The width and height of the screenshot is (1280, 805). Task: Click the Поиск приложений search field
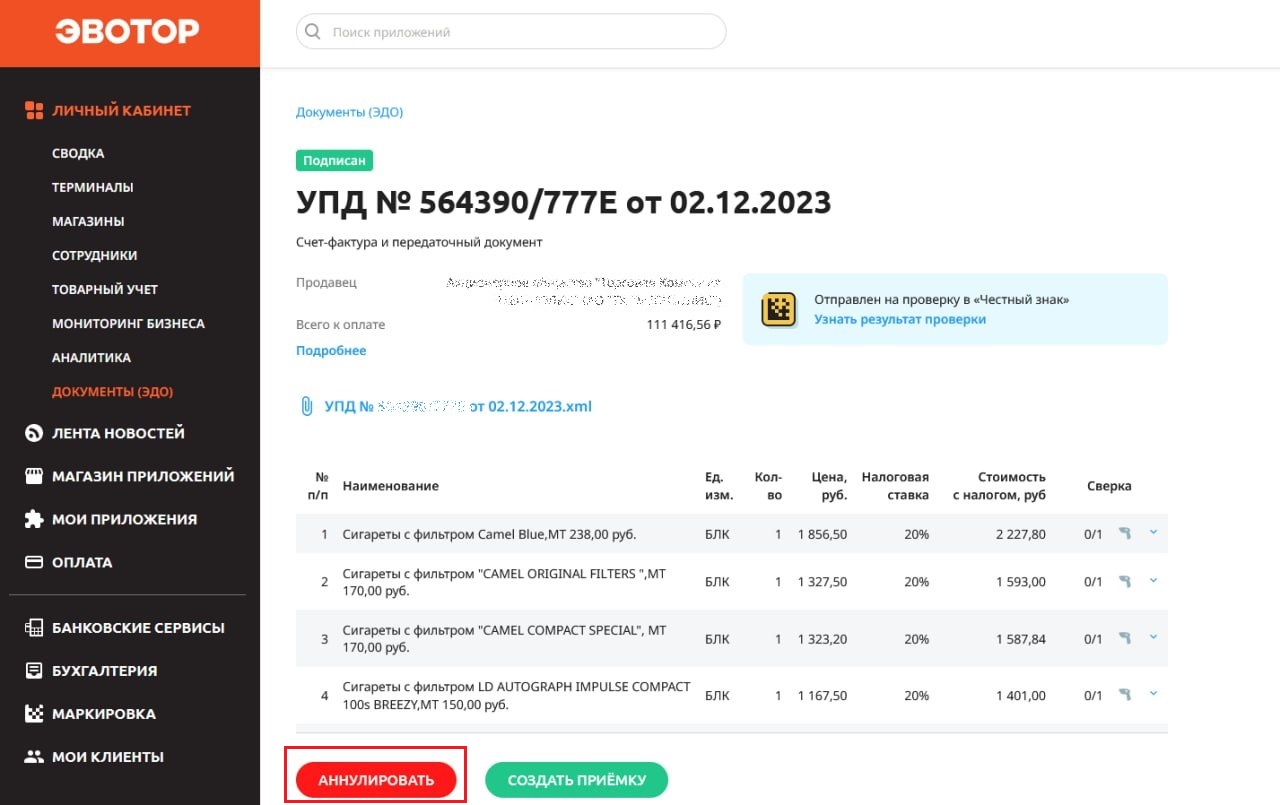511,32
